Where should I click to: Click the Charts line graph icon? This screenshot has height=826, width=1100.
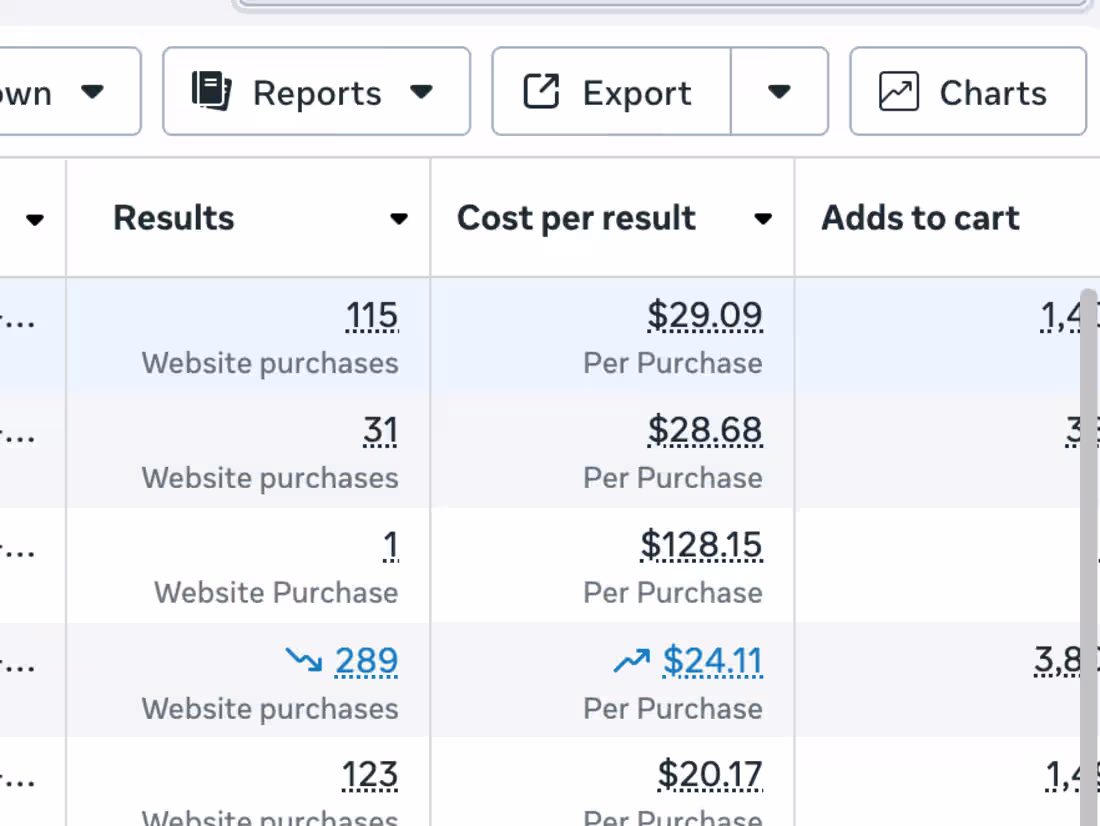point(898,92)
